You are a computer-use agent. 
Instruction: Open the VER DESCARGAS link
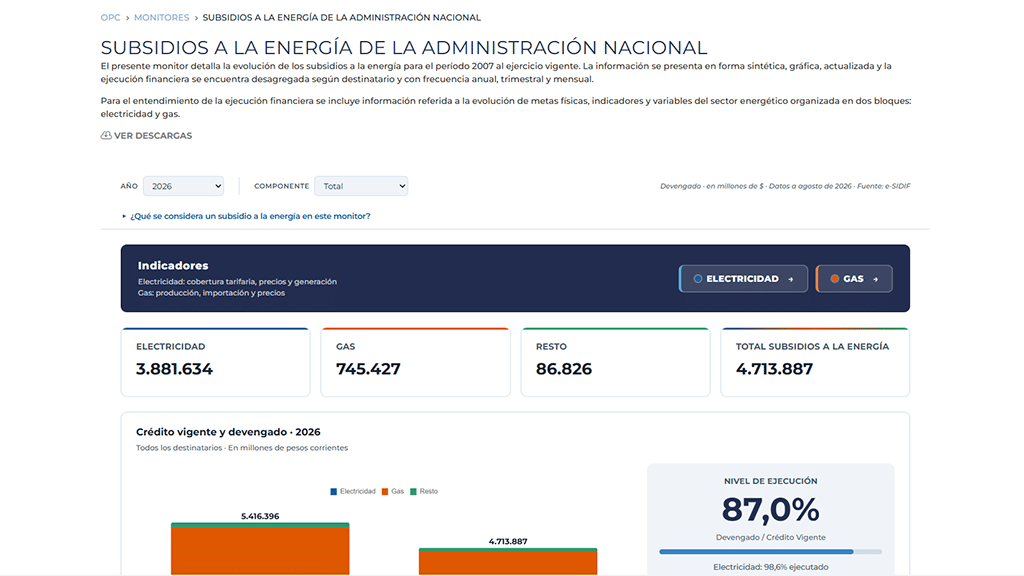[x=146, y=135]
